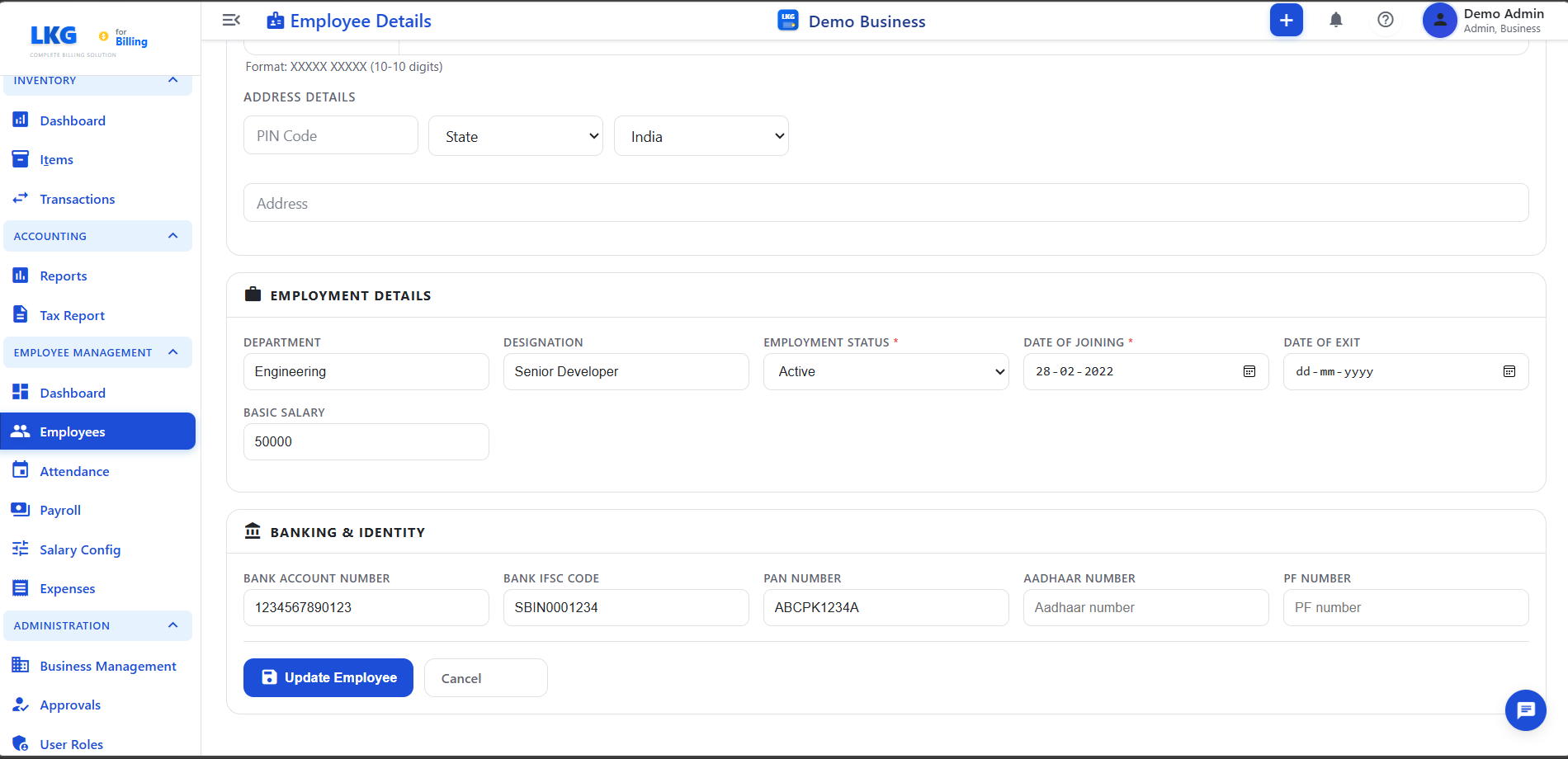The height and width of the screenshot is (759, 1568).
Task: Click the Attendance calendar icon
Action: coord(21,470)
